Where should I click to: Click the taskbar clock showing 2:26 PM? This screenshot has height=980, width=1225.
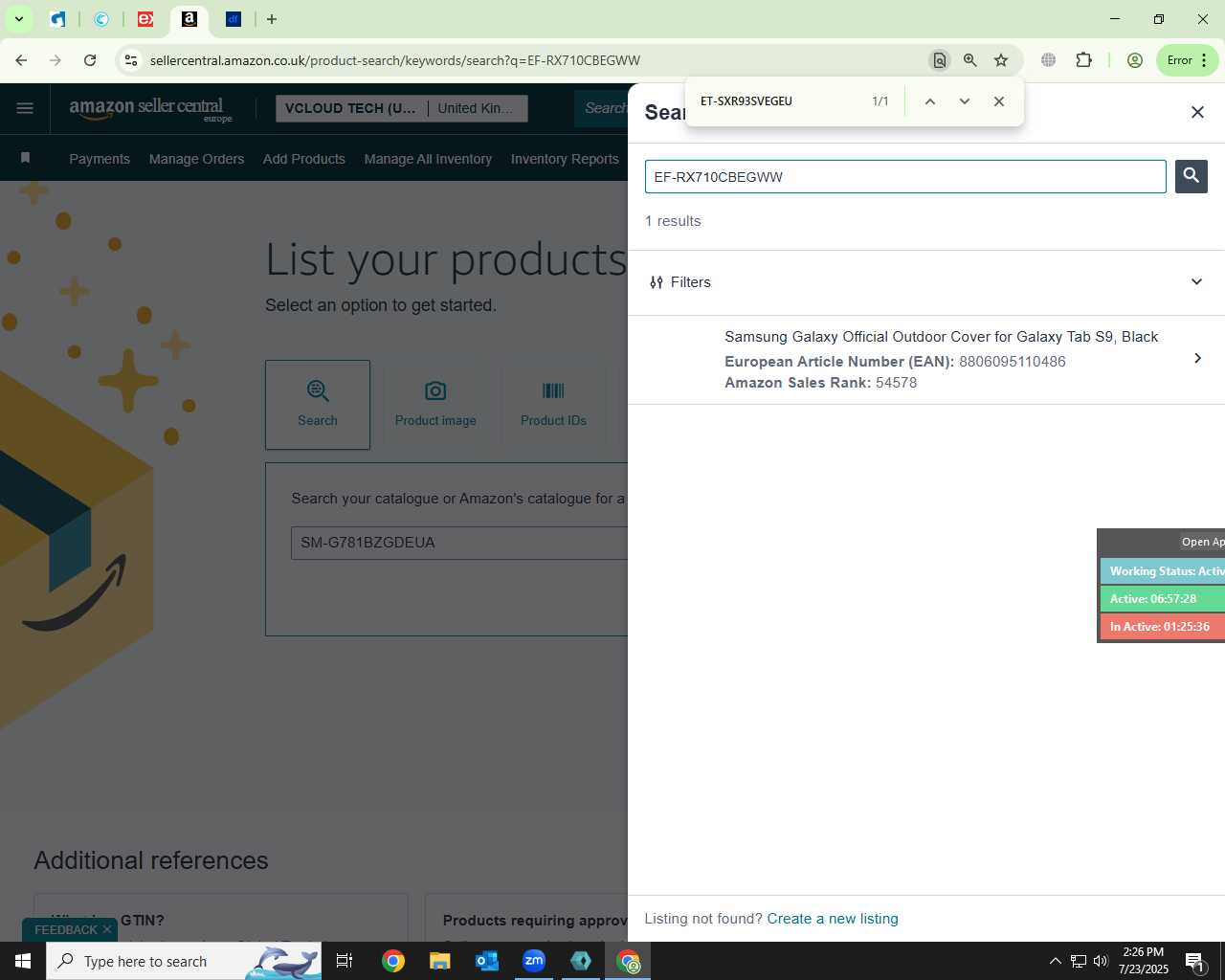point(1144,961)
